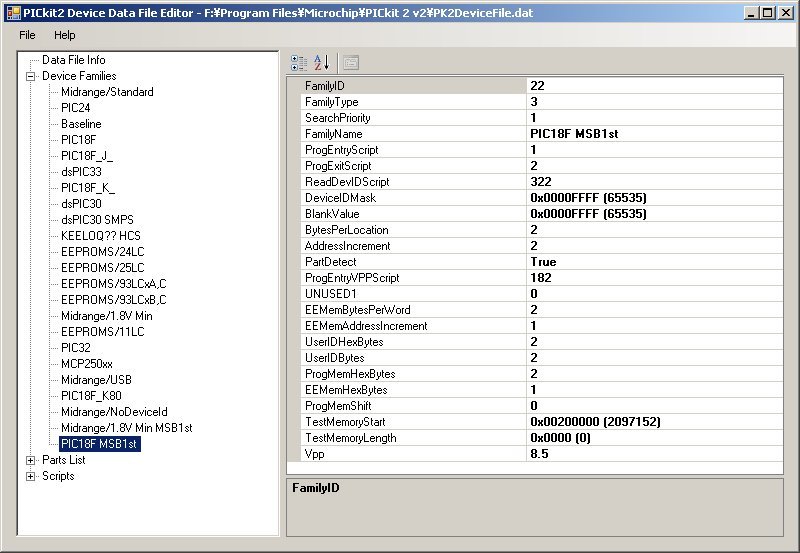The image size is (800, 553).
Task: Select the PIC18F family node
Action: click(x=79, y=140)
